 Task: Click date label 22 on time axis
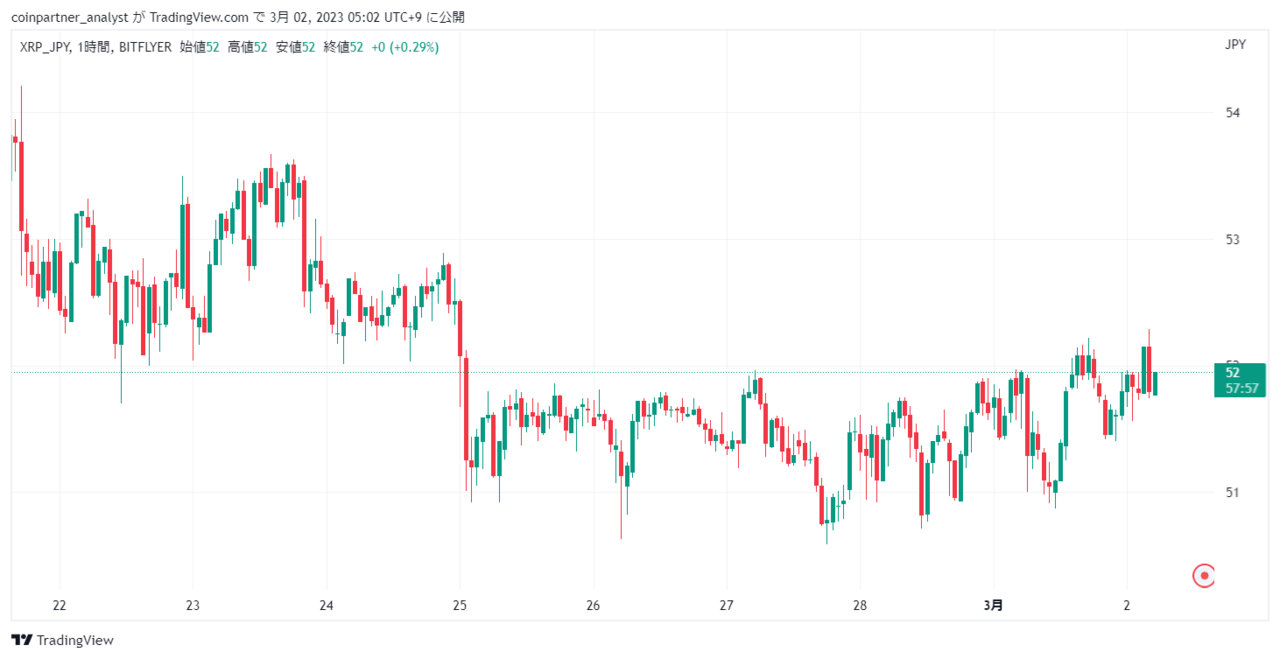pos(59,605)
